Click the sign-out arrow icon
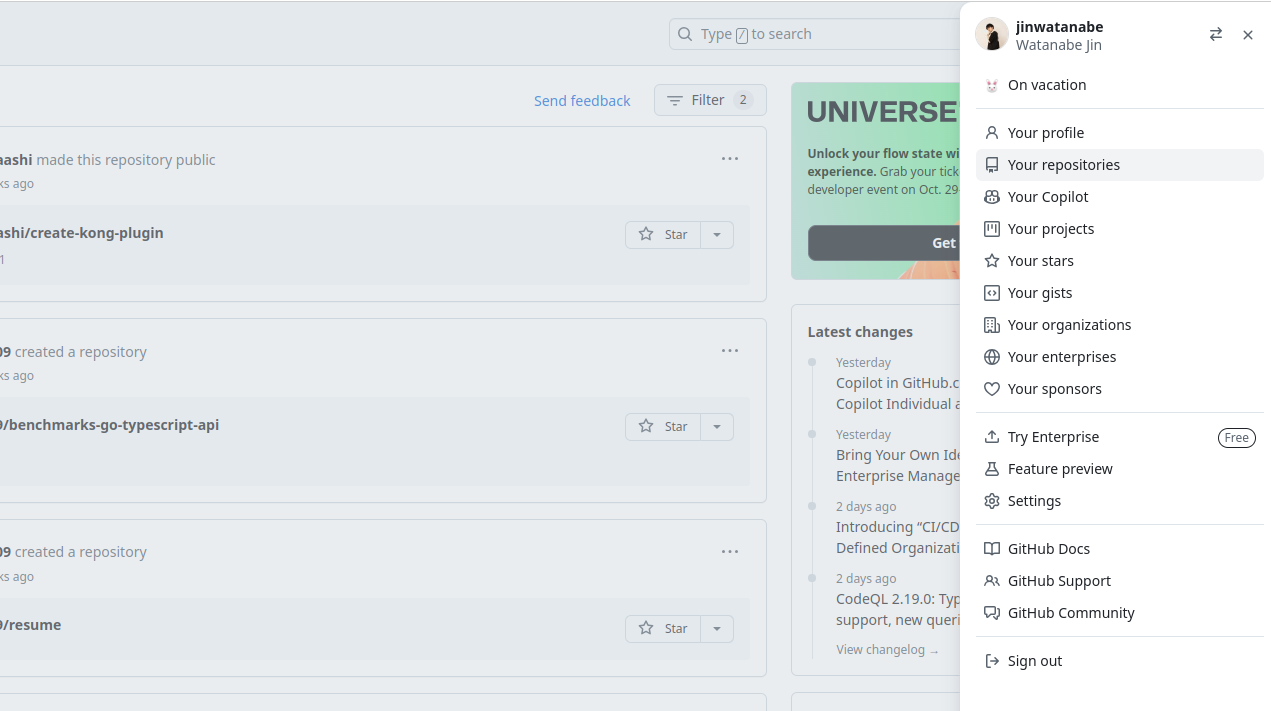This screenshot has height=711, width=1271. point(992,661)
